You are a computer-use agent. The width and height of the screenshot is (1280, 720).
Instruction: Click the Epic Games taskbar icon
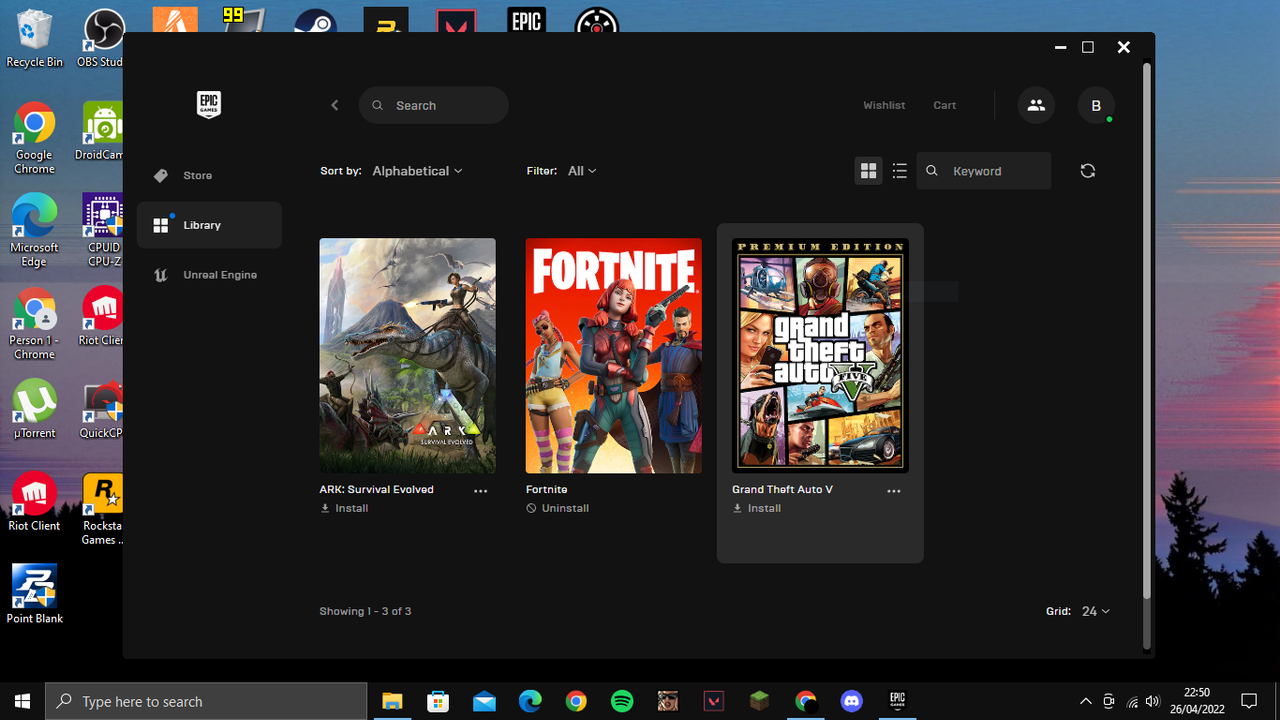(898, 701)
